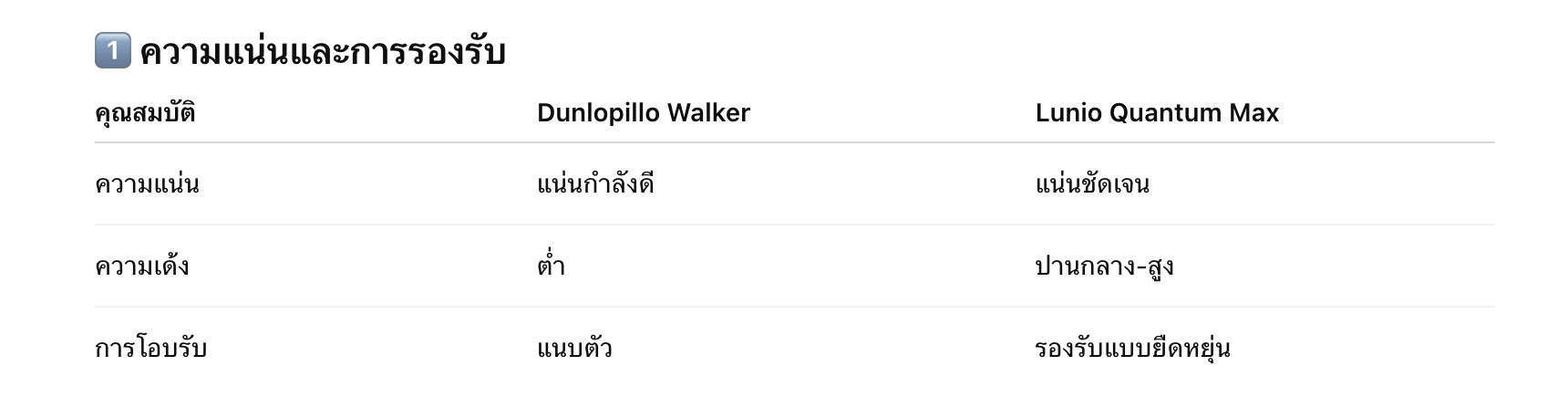Click the number 1 emoji icon
Image resolution: width=1568 pixels, height=418 pixels.
pyautogui.click(x=112, y=50)
